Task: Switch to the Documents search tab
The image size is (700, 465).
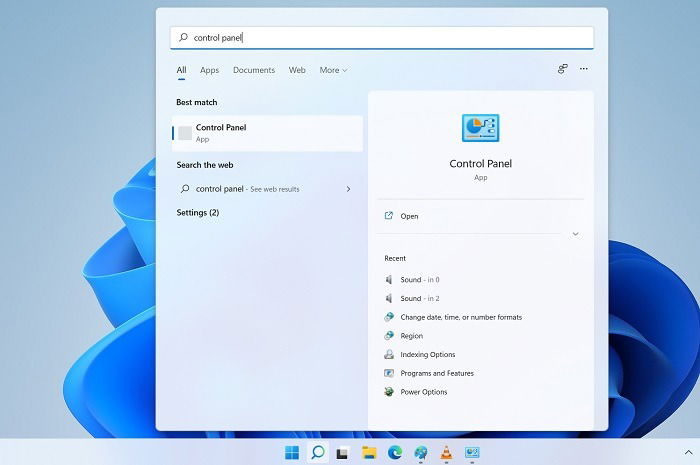Action: coord(254,70)
